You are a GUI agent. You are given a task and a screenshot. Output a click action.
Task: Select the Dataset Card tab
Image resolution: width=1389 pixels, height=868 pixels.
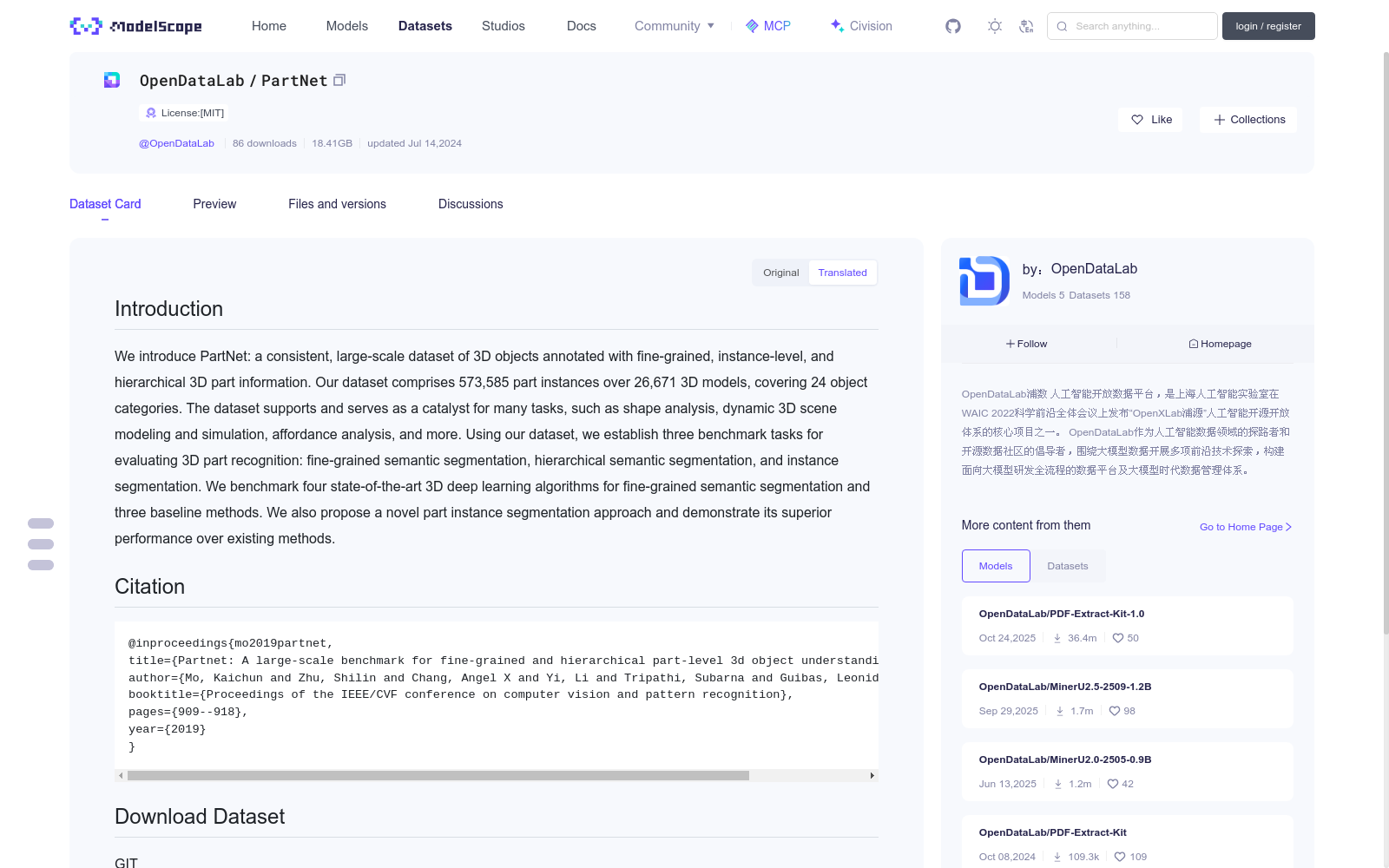point(105,204)
